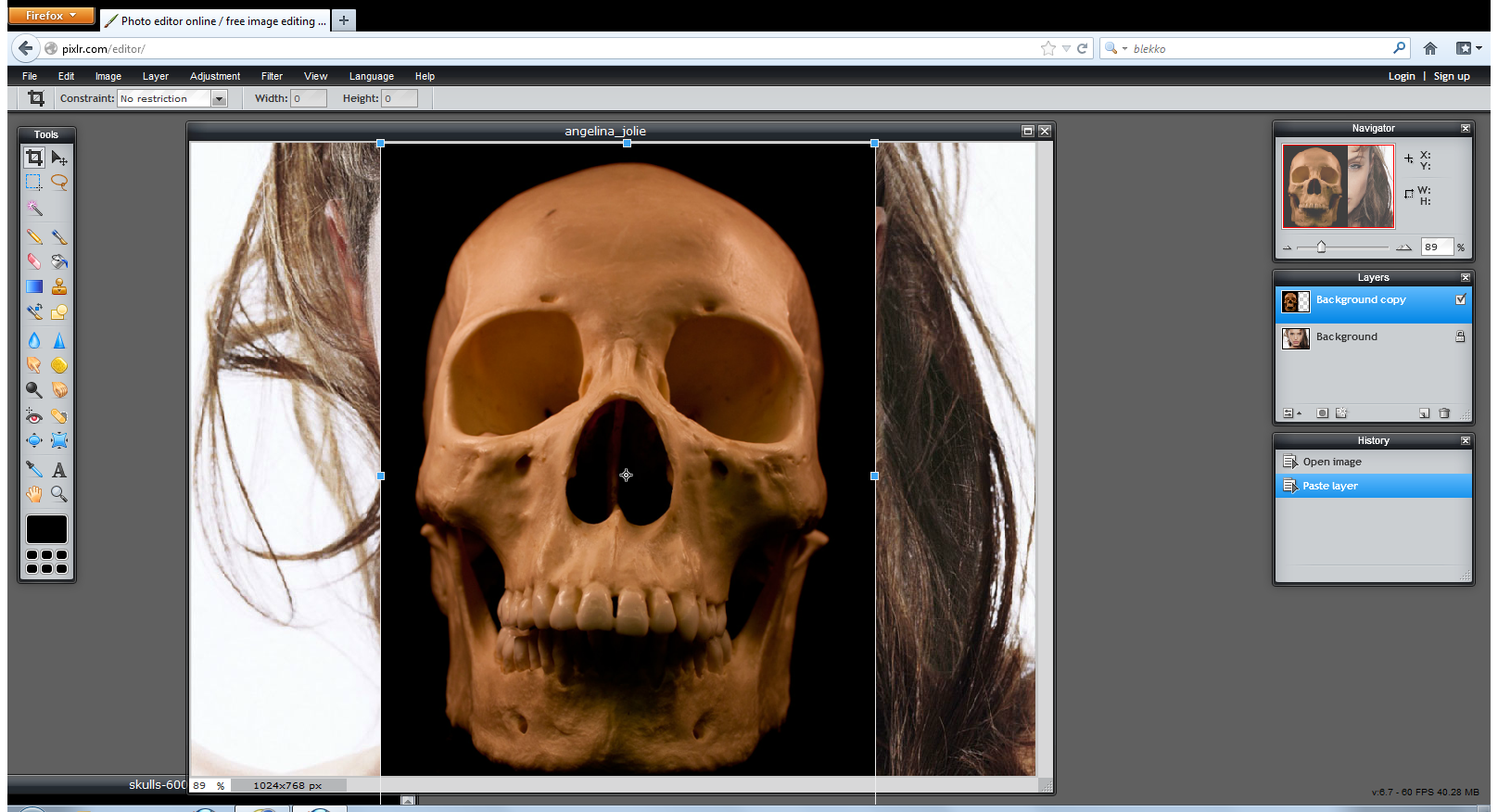Click the Navigator zoom percent field
Screen dimensions: 1498x812
click(x=1437, y=247)
